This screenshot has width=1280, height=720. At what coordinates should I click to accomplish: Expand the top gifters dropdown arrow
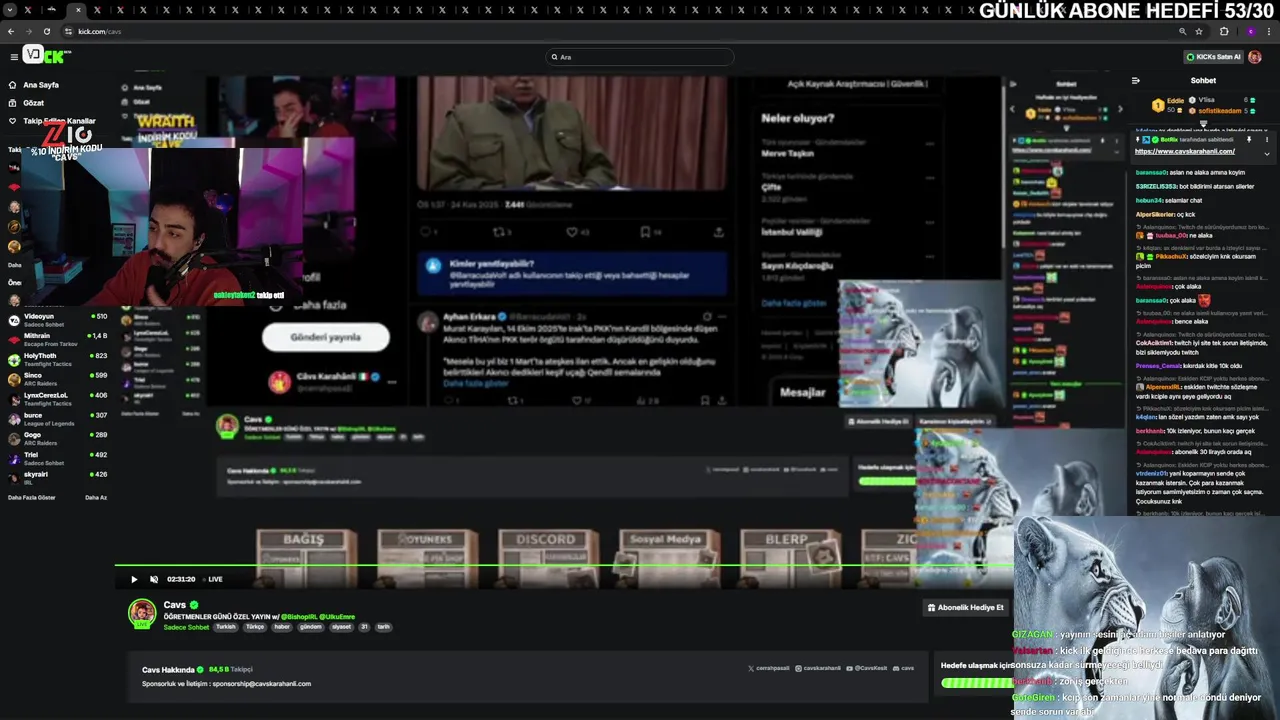click(x=1204, y=124)
